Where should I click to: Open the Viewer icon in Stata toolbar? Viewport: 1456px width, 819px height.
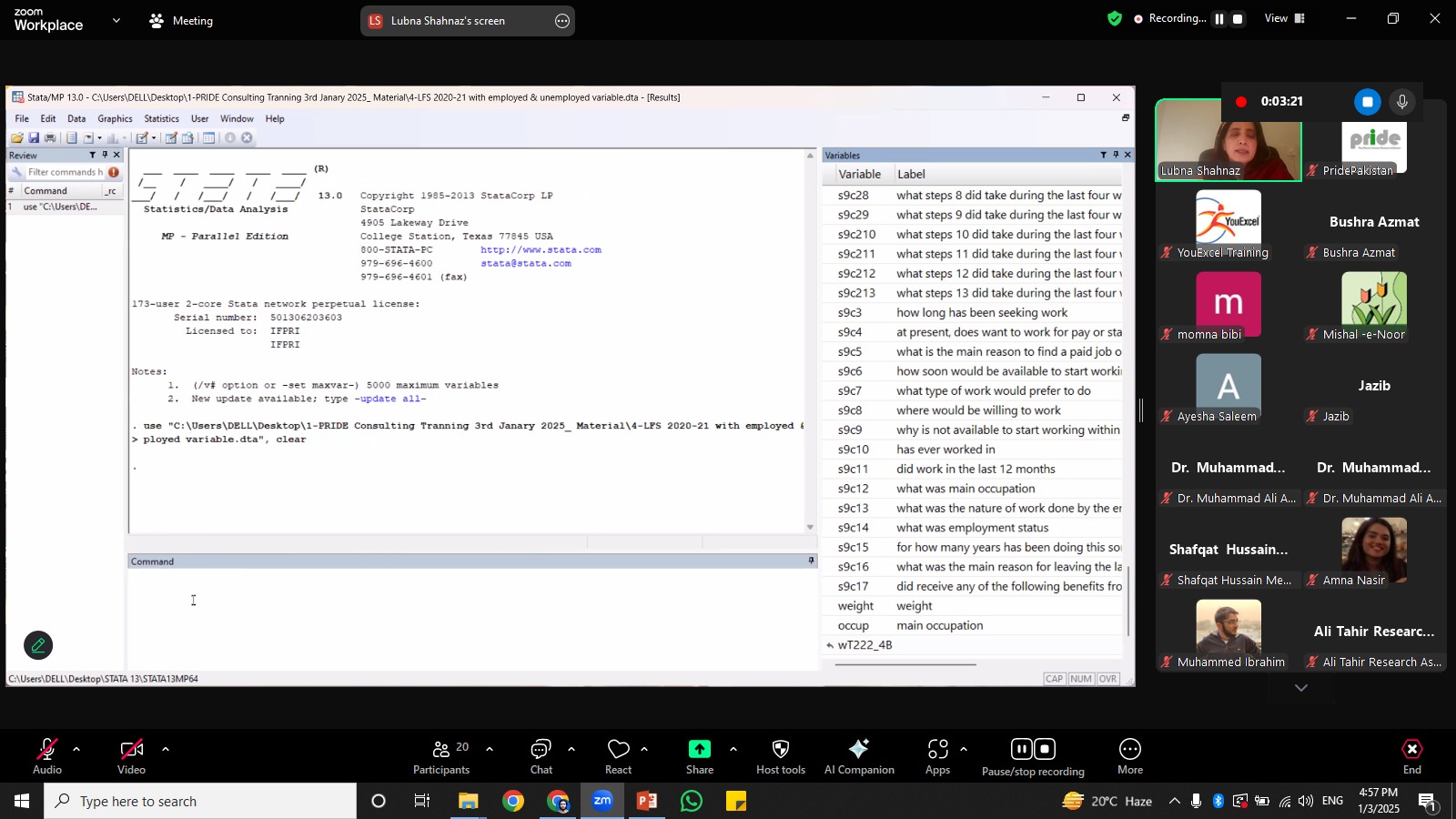(x=88, y=138)
